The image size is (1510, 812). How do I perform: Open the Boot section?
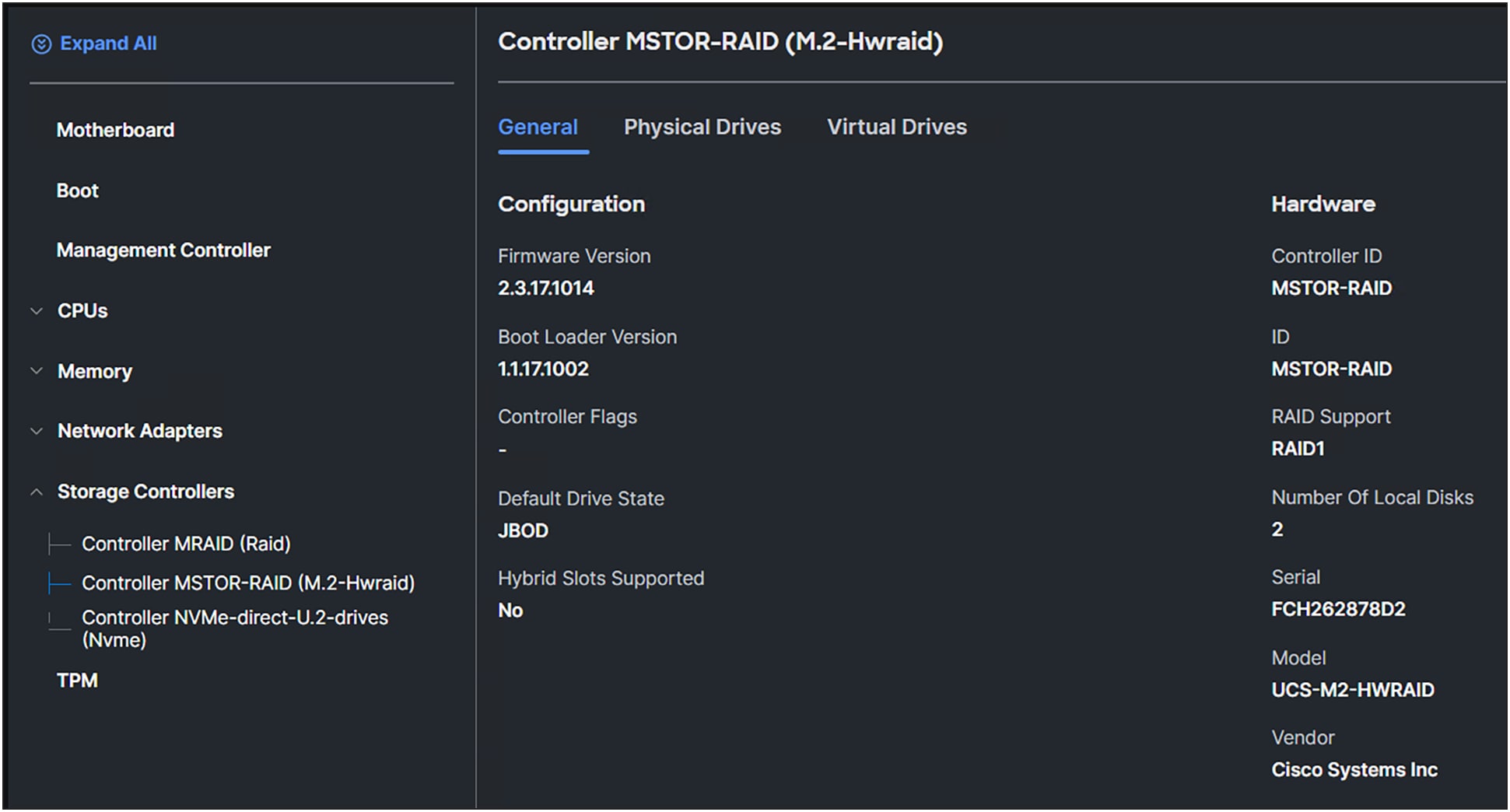(x=77, y=190)
